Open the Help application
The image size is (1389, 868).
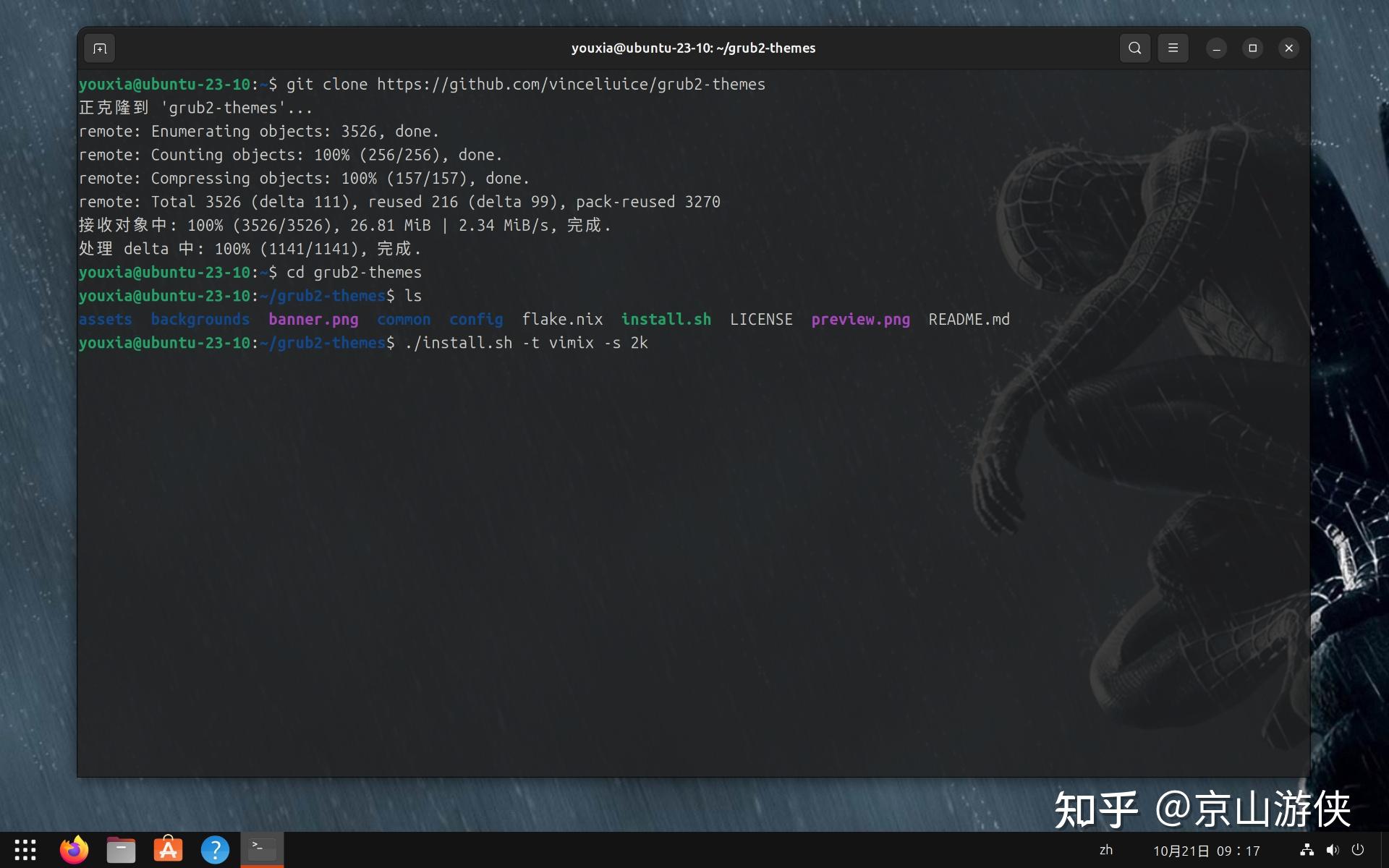[x=215, y=849]
